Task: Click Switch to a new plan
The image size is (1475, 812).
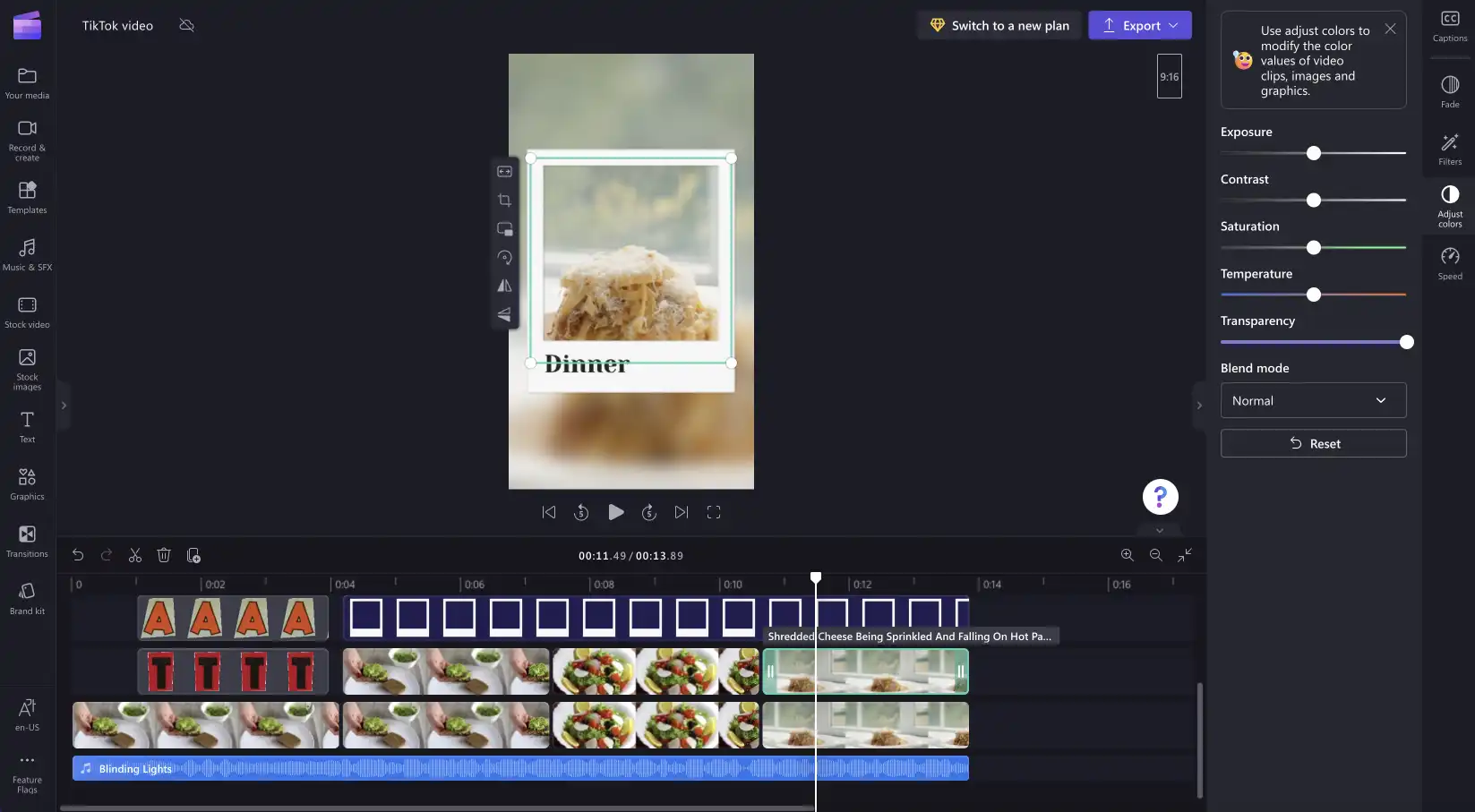Action: 999,25
